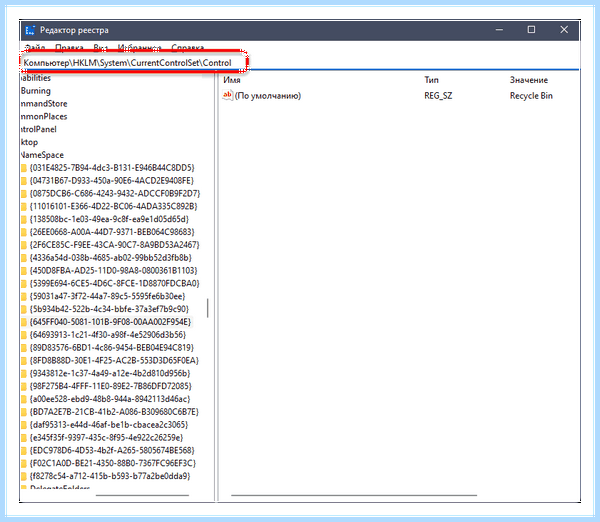Select key {f8278c54-a712-415b-b593-b77a2be0dda9}
This screenshot has width=600, height=522.
[110, 476]
